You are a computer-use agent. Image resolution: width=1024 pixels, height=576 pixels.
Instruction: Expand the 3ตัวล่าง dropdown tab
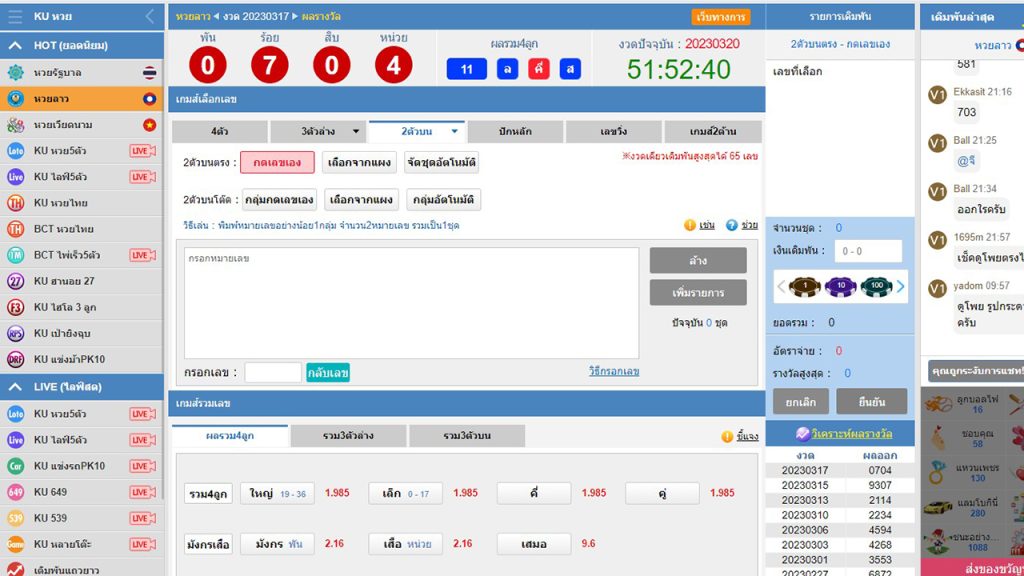(x=318, y=131)
